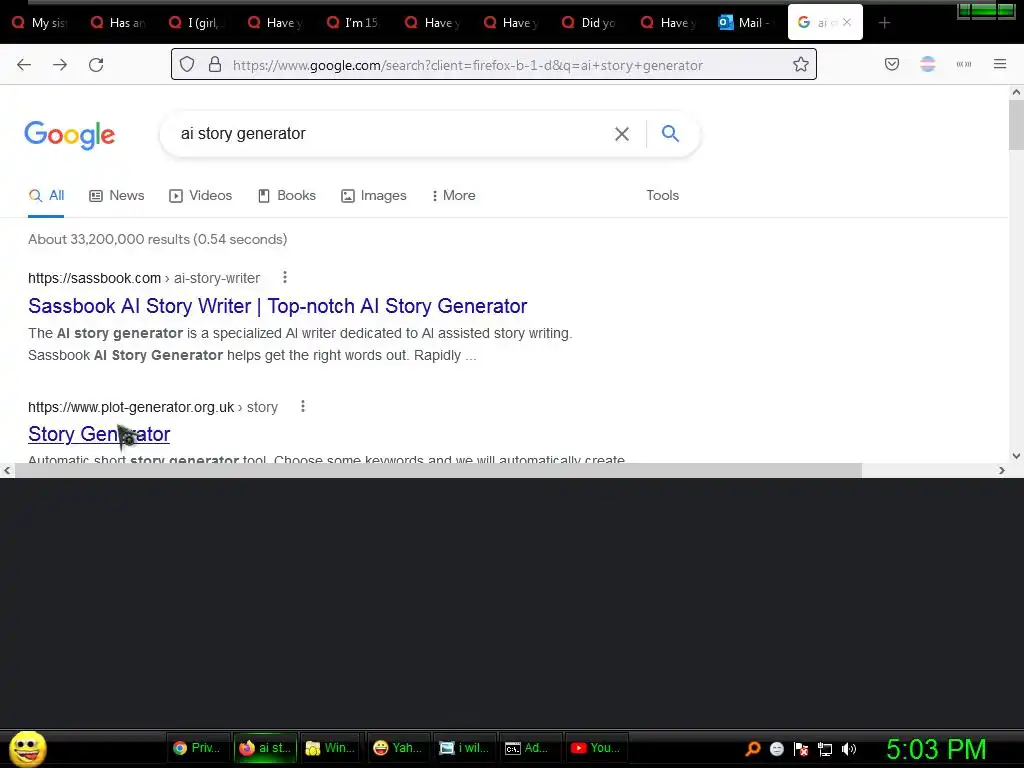Open the Firefox hamburger menu
This screenshot has height=768, width=1024.
click(1000, 64)
